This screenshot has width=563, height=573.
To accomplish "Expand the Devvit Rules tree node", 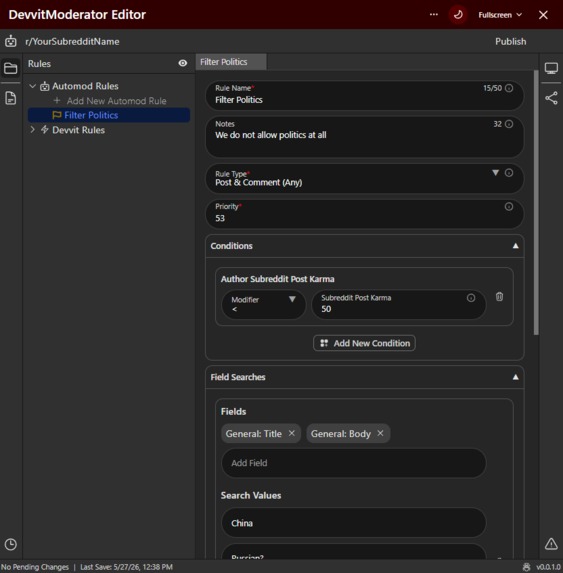I will tap(33, 130).
